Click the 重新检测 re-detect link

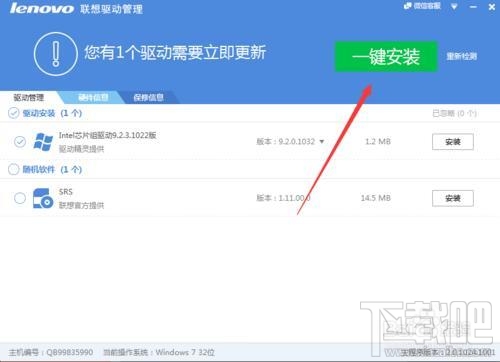462,56
